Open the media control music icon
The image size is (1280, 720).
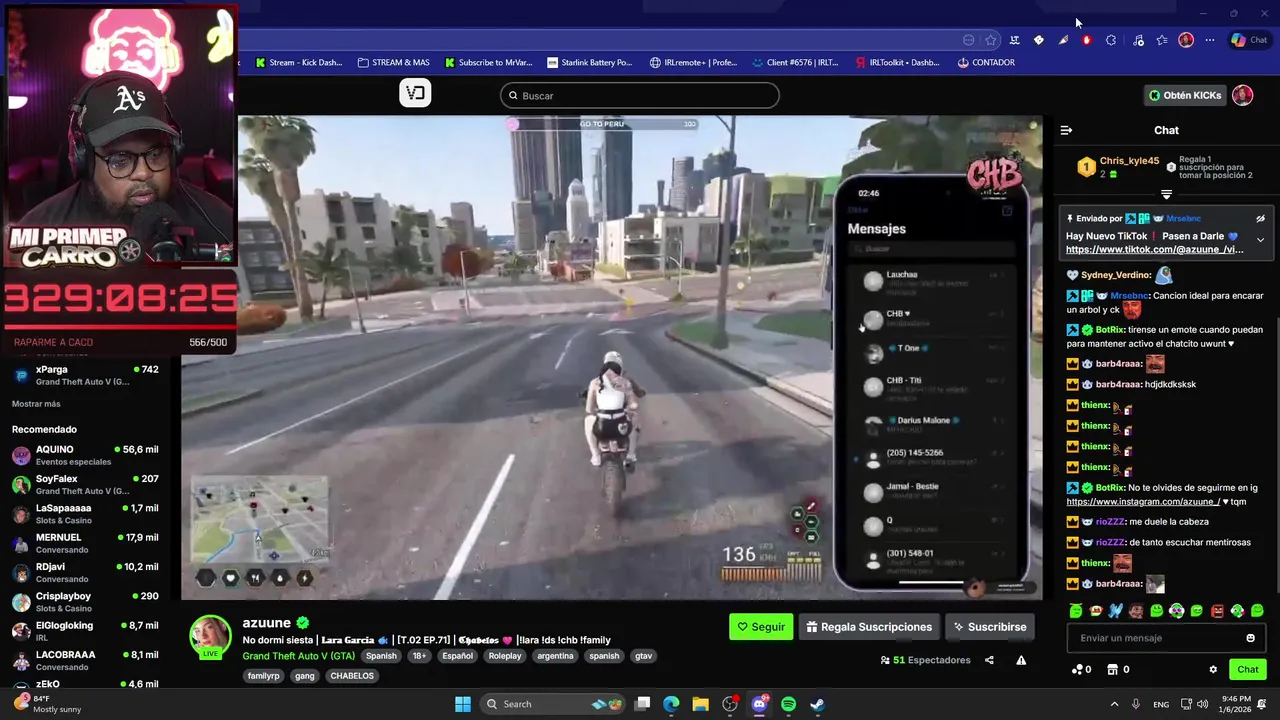[1138, 40]
